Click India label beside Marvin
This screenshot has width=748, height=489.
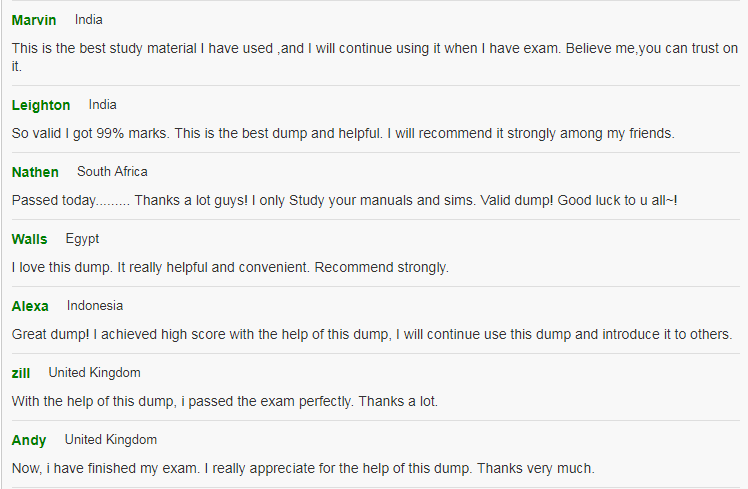click(x=89, y=20)
